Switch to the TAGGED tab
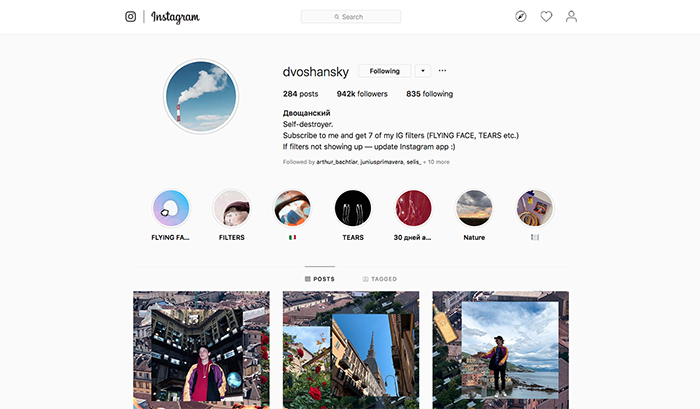Screen dimensions: 700x409 point(379,279)
